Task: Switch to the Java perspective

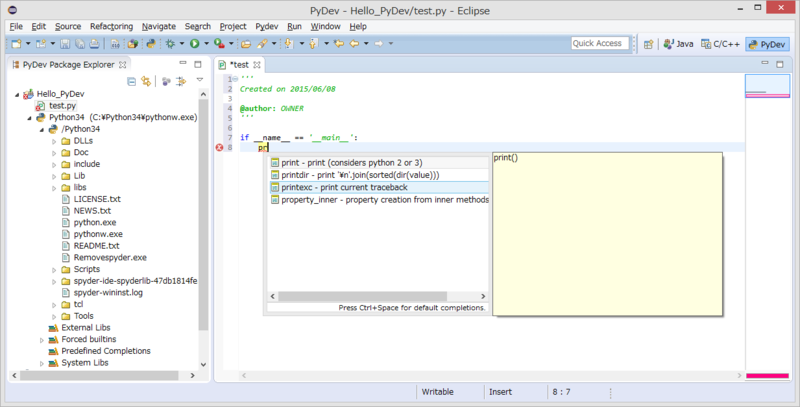Action: (678, 44)
